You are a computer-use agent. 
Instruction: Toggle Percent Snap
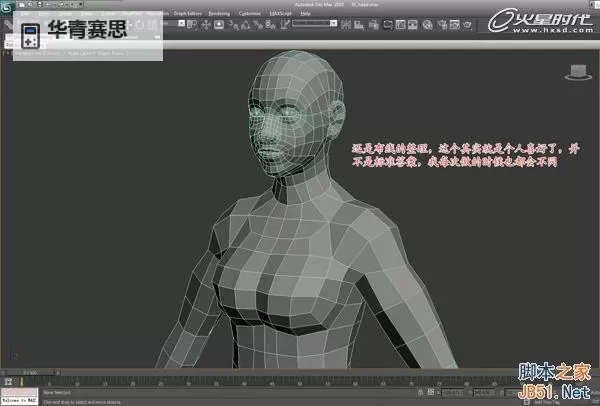coord(258,25)
